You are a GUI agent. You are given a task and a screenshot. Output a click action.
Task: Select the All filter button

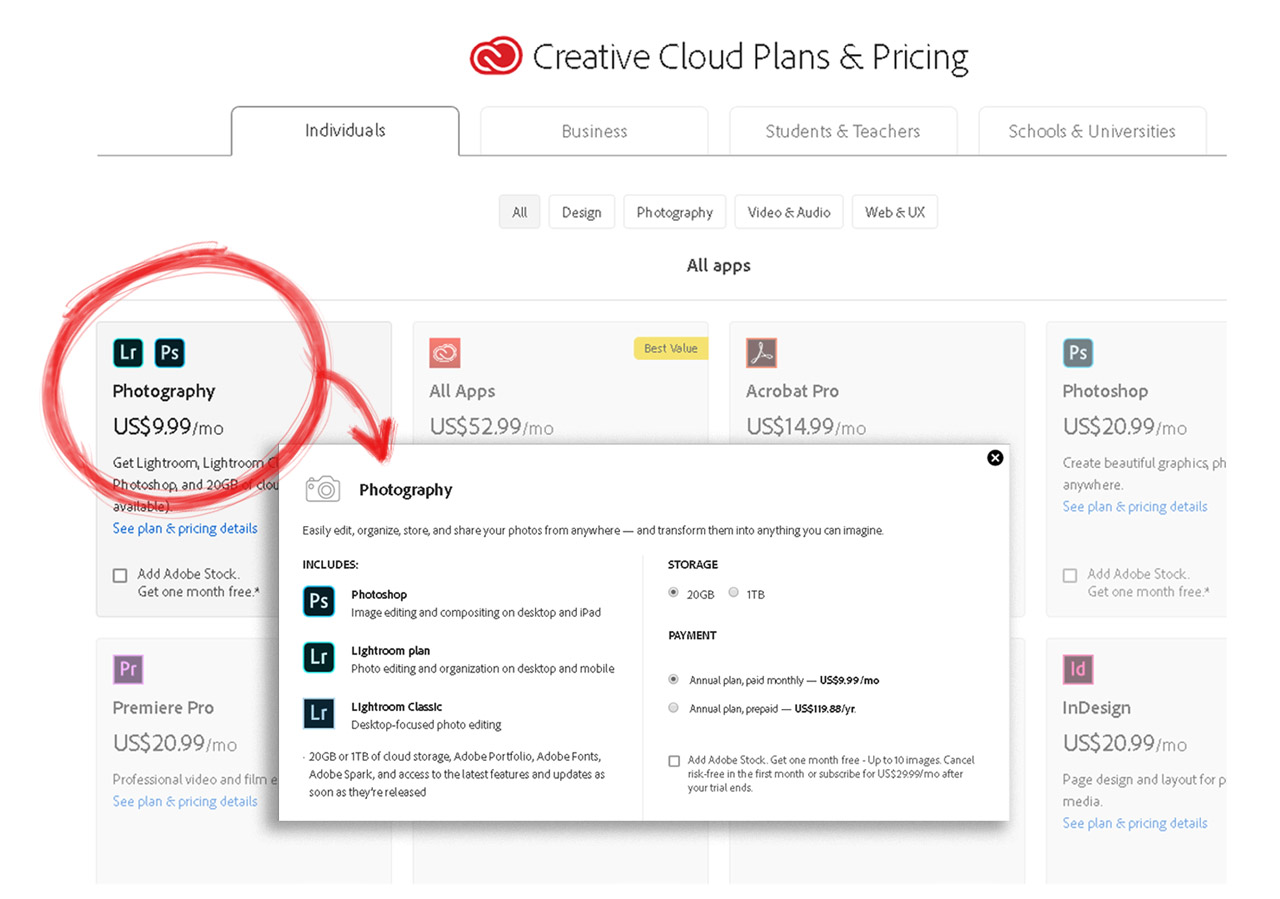[x=520, y=212]
